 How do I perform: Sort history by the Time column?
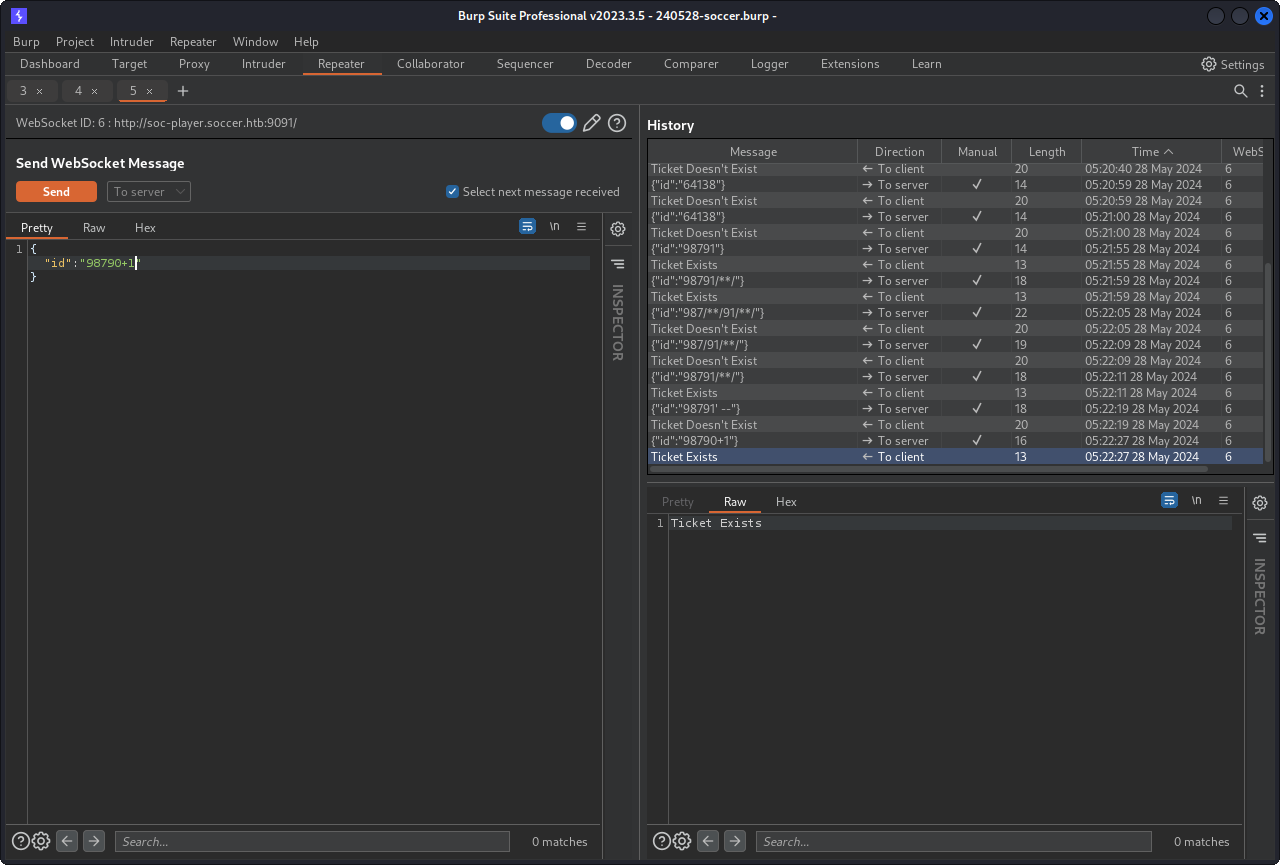coord(1151,152)
